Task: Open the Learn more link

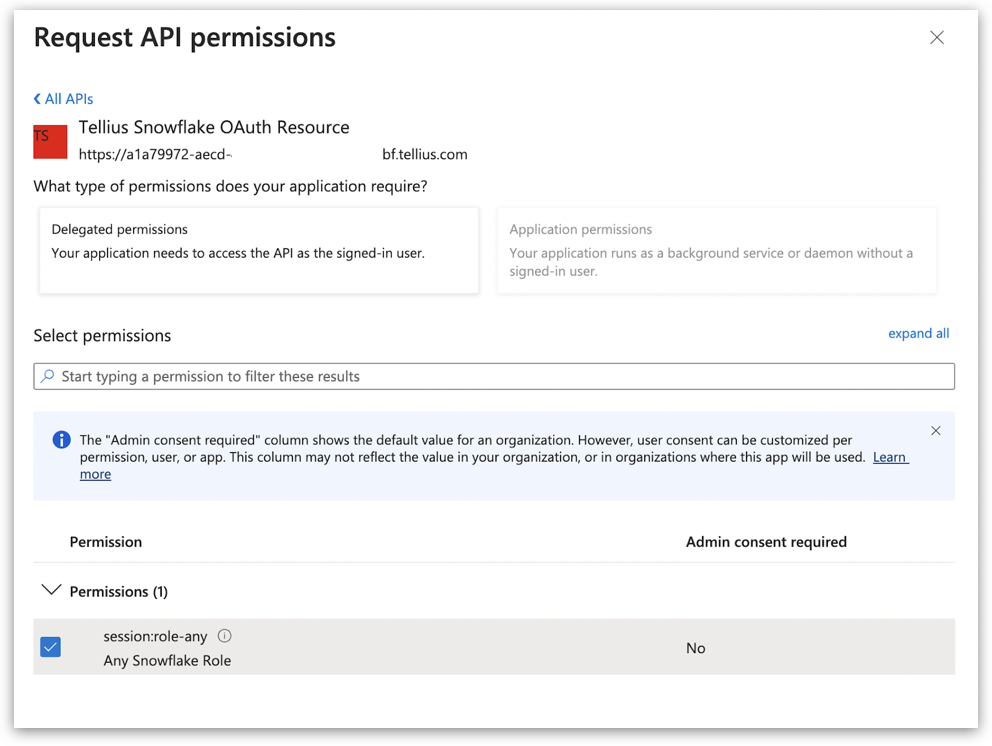Action: click(889, 457)
